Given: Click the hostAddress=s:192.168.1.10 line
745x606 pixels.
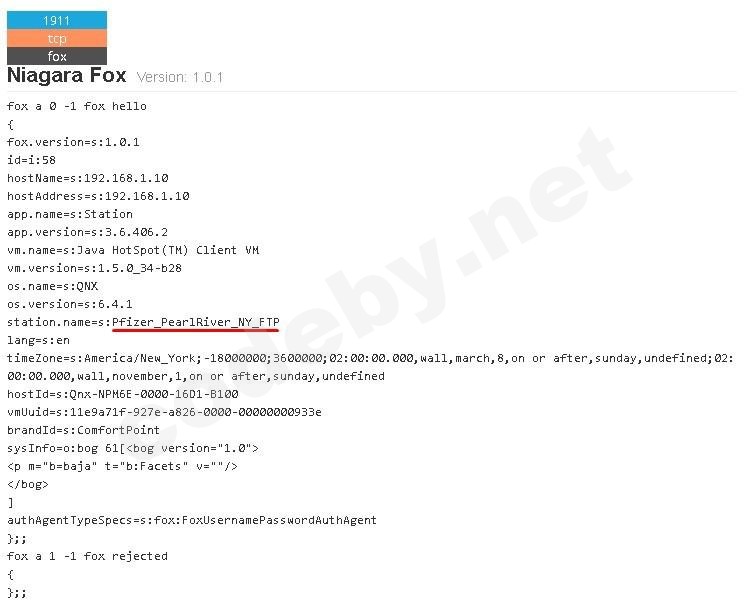Looking at the screenshot, I should (x=98, y=196).
